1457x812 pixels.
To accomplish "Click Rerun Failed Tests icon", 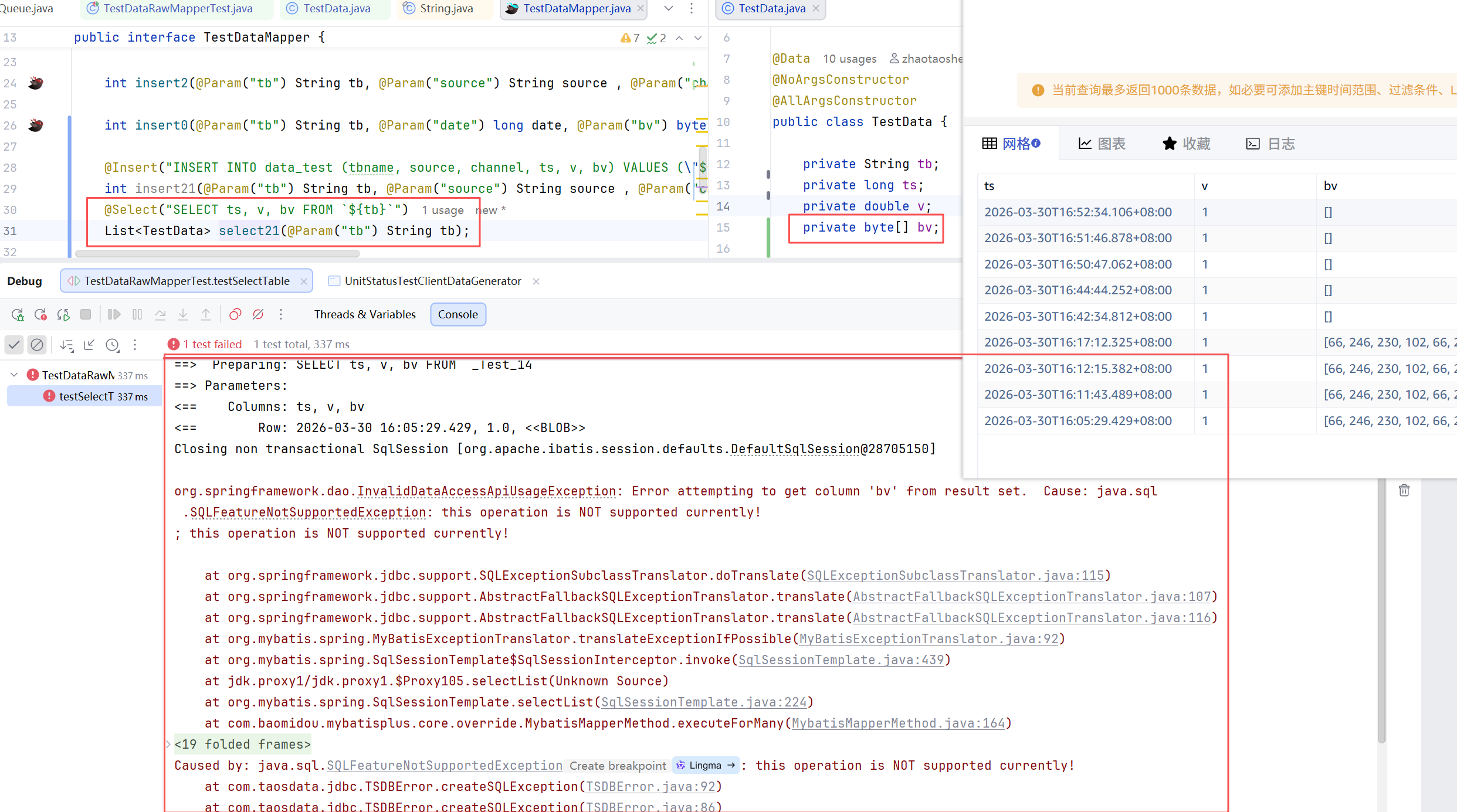I will click(40, 315).
